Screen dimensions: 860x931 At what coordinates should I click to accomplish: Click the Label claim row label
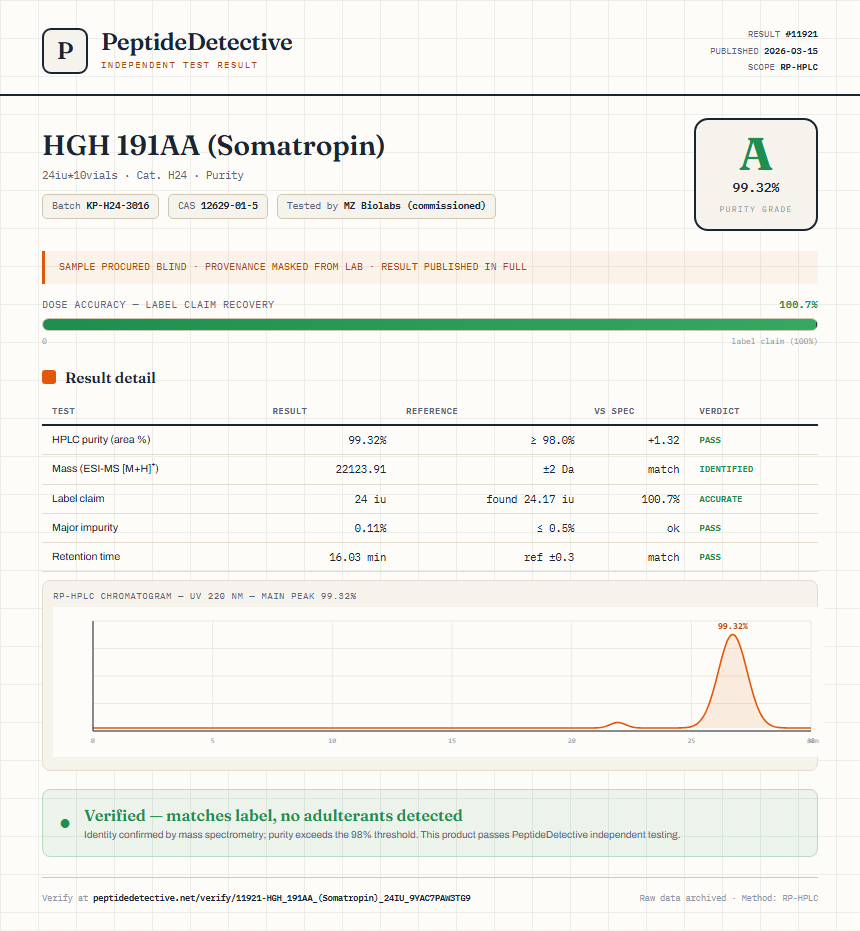78,498
